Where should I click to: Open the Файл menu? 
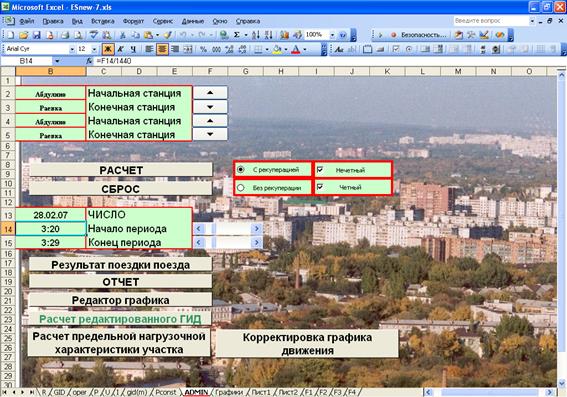click(27, 21)
